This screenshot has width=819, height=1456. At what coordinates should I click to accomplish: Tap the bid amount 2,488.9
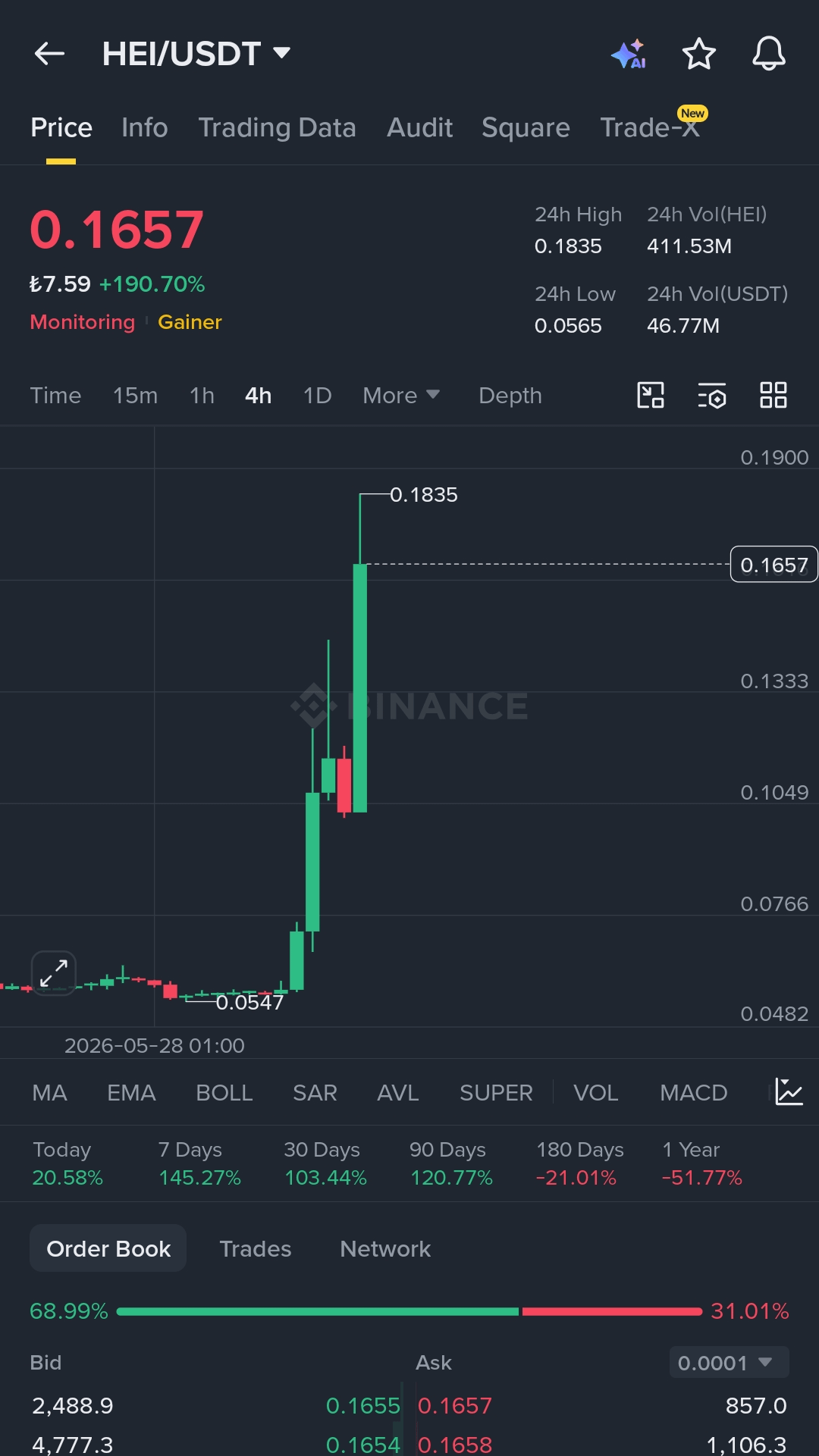coord(73,1406)
